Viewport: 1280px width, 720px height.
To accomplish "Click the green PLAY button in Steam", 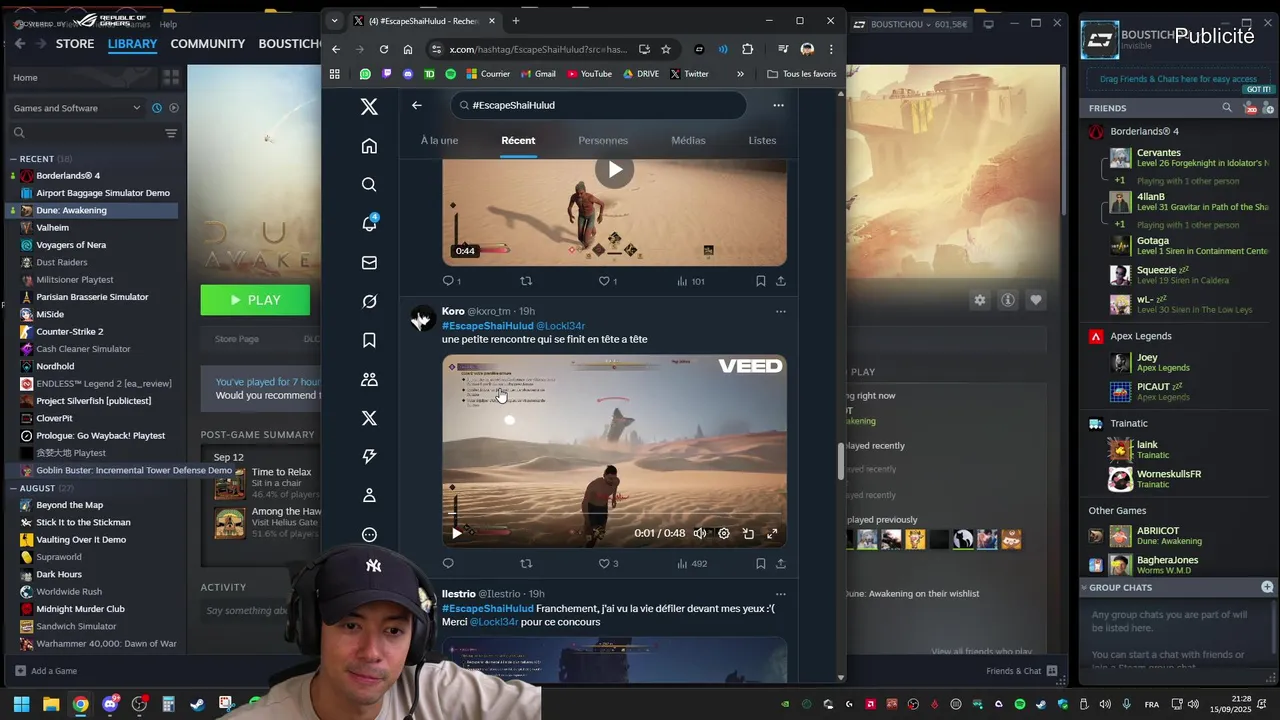I will (x=255, y=300).
